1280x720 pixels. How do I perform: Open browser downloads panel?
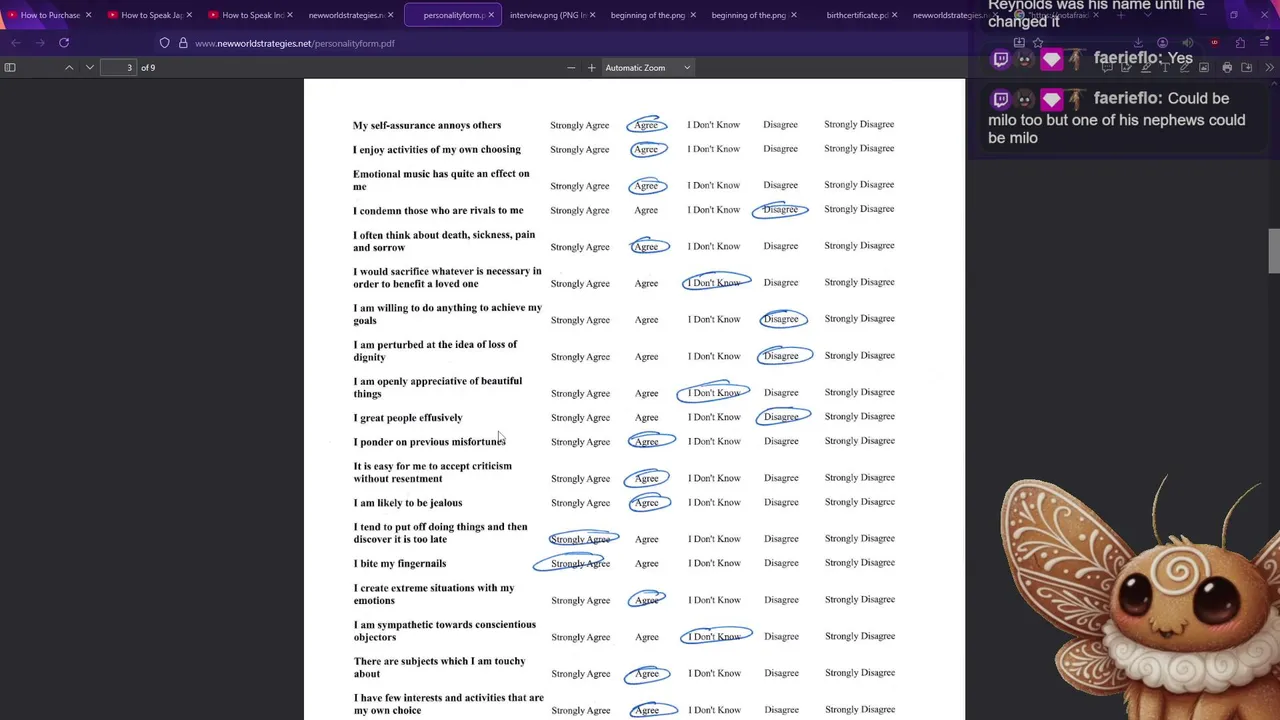click(x=1138, y=43)
